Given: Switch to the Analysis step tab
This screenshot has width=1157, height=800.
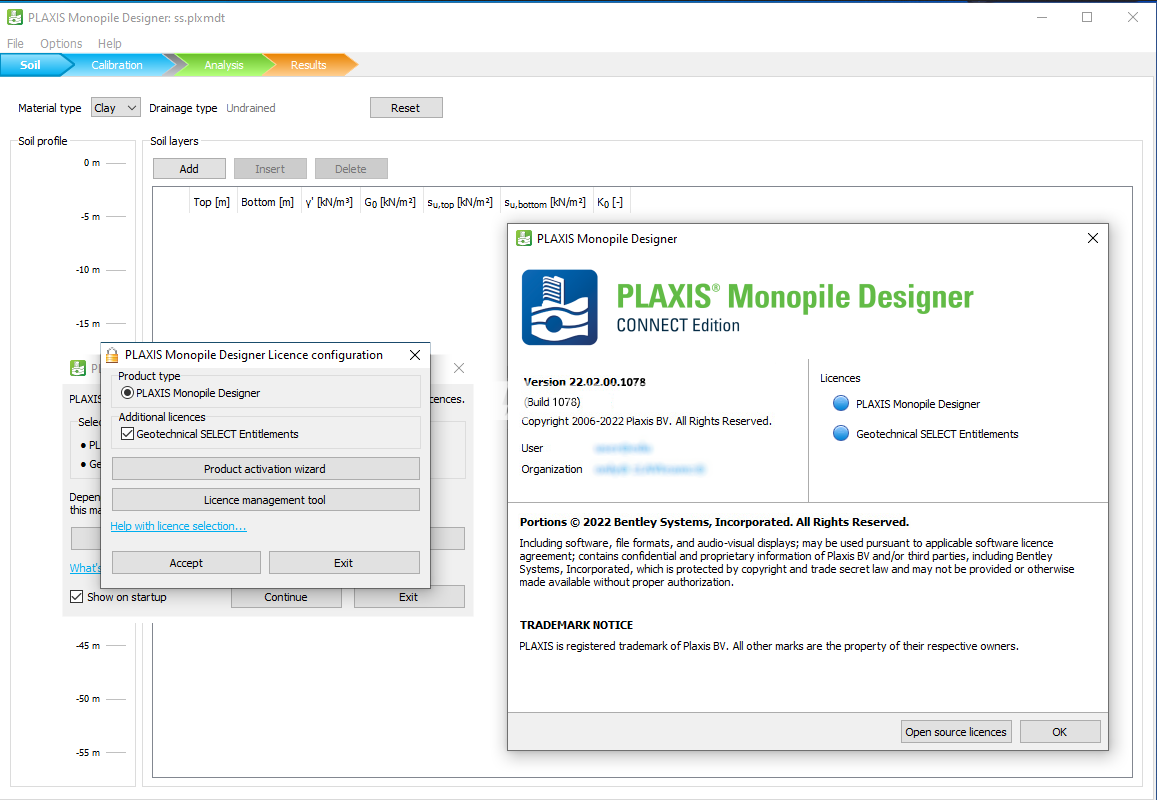Looking at the screenshot, I should point(224,65).
